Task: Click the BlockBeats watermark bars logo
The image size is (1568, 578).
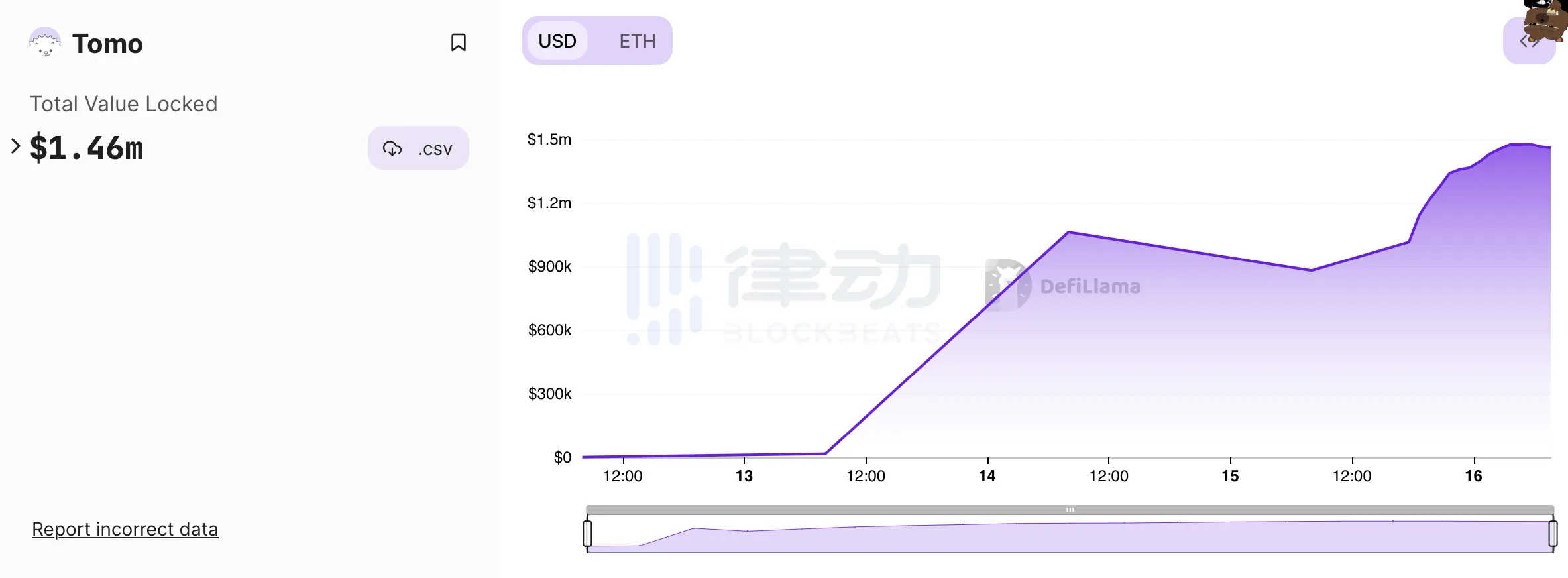Action: tap(664, 289)
